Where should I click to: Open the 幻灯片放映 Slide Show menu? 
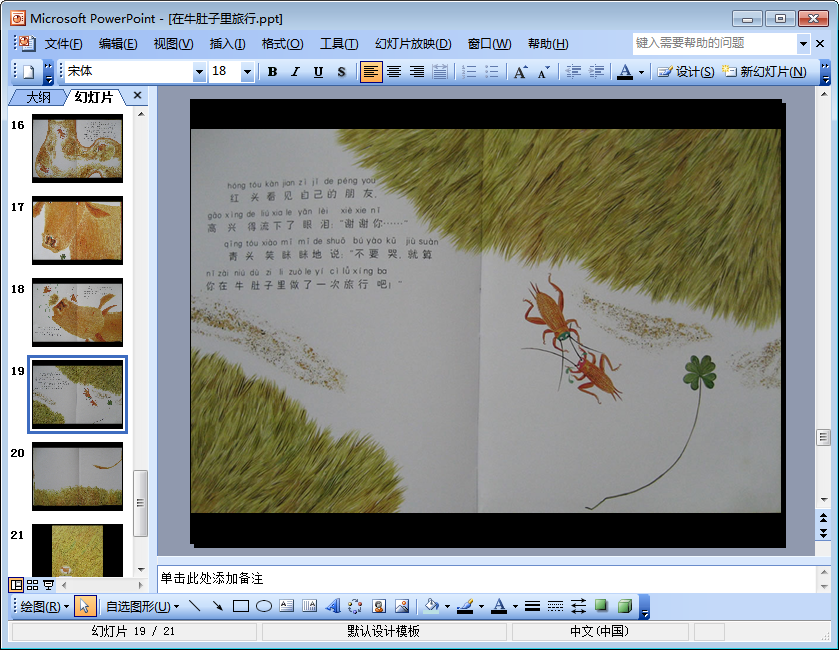413,44
